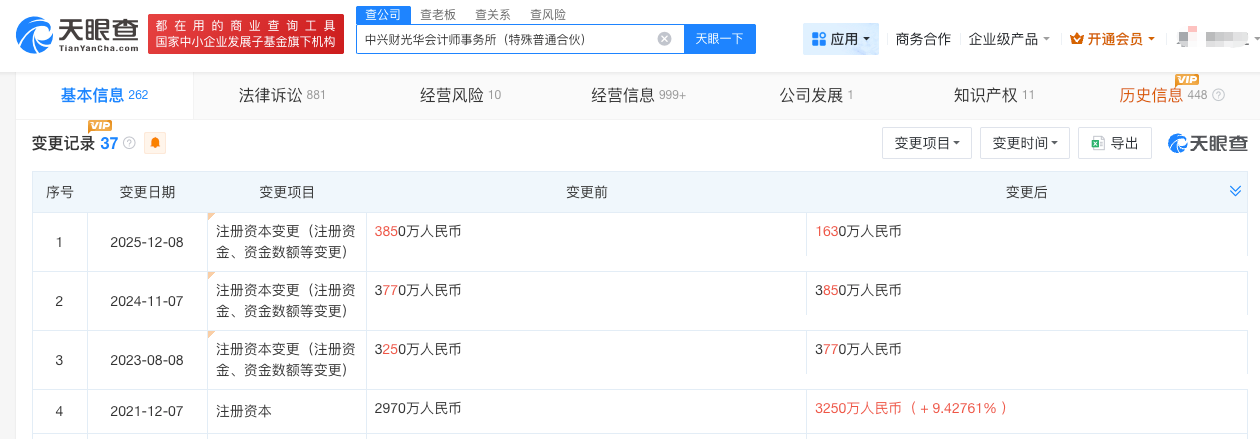The height and width of the screenshot is (439, 1260).
Task: Click the 商务合作 link
Action: coord(923,39)
